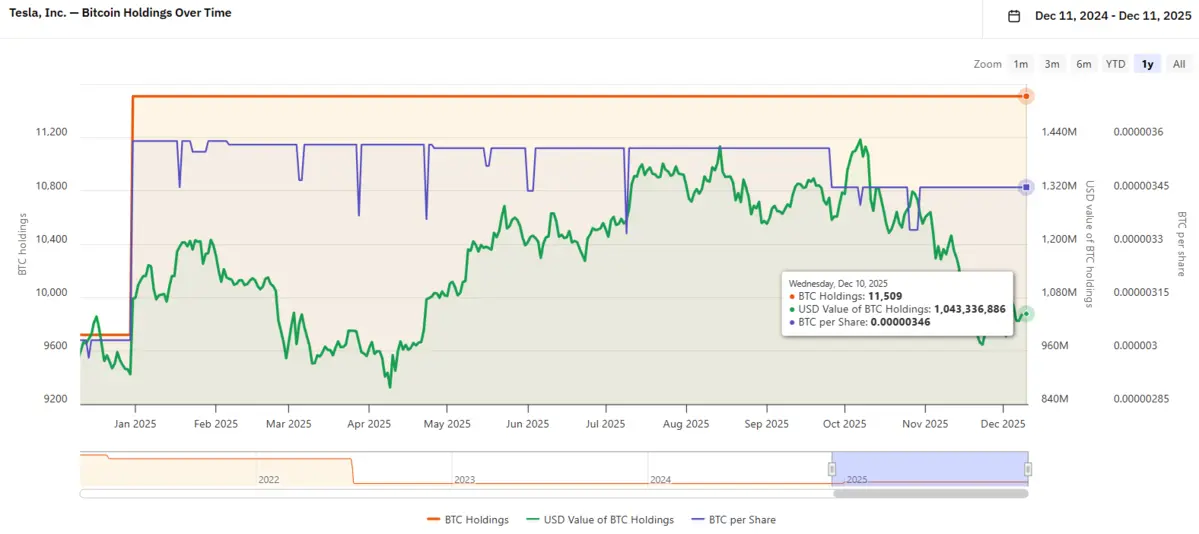1199x534 pixels.
Task: Click the active 1y zoom button
Action: pos(1148,64)
